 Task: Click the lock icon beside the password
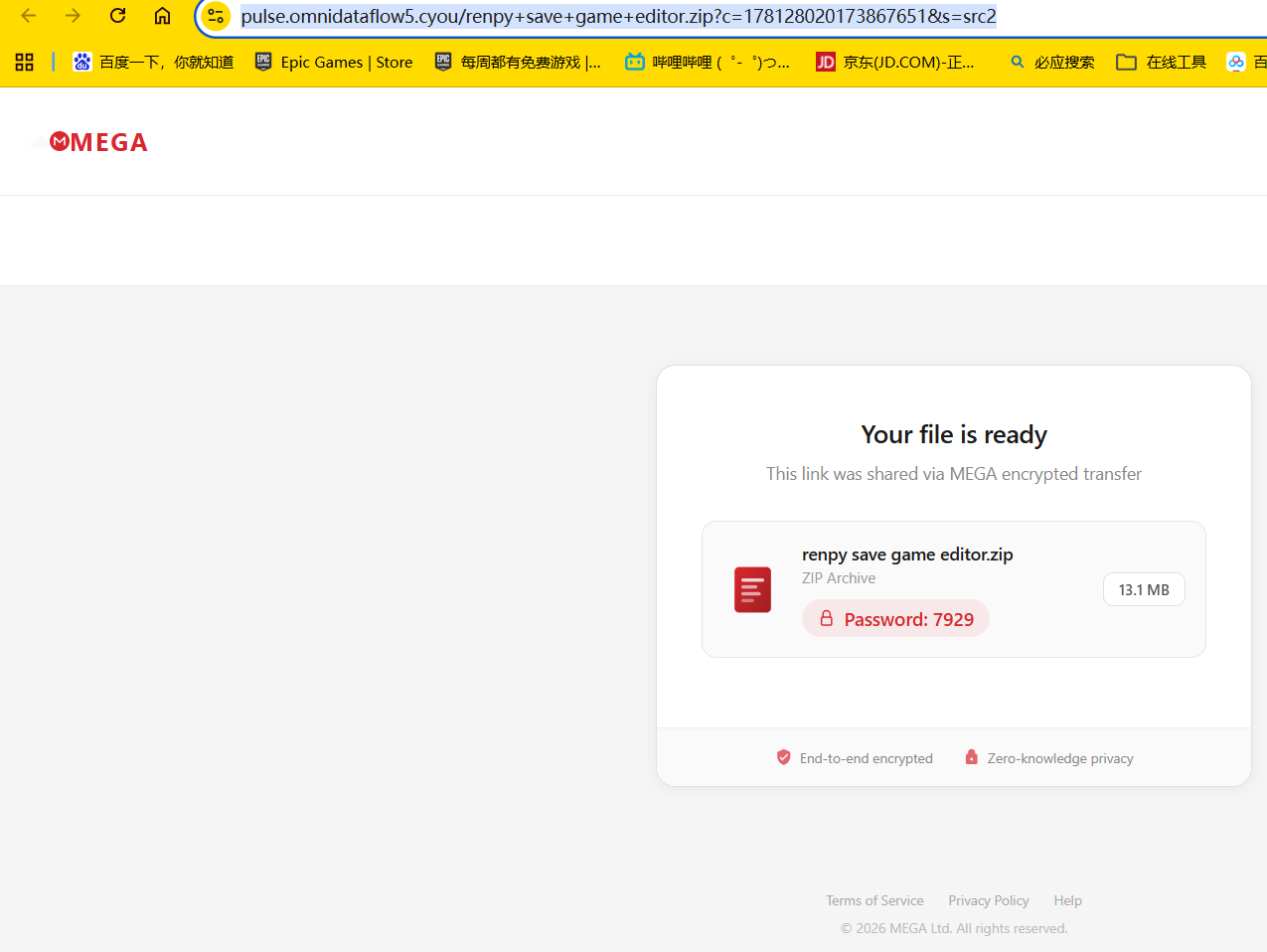pyautogui.click(x=826, y=618)
